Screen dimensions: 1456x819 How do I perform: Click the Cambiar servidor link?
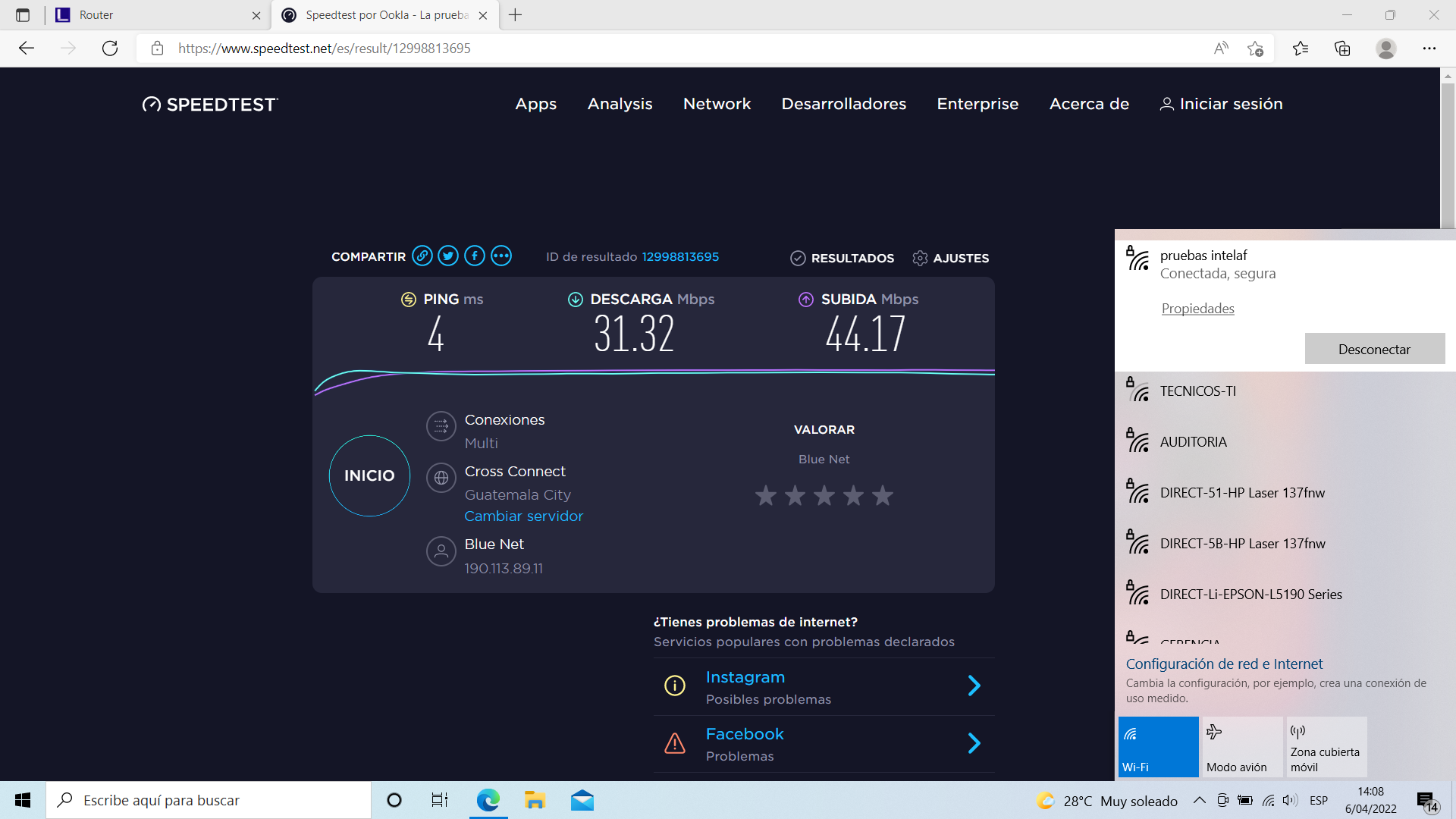pyautogui.click(x=523, y=516)
